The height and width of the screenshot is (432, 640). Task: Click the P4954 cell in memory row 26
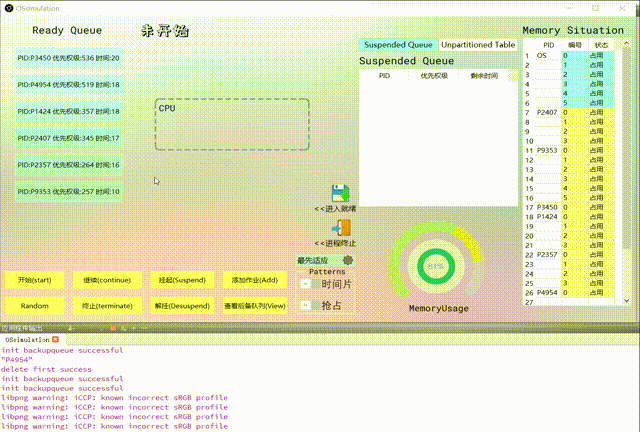point(548,292)
